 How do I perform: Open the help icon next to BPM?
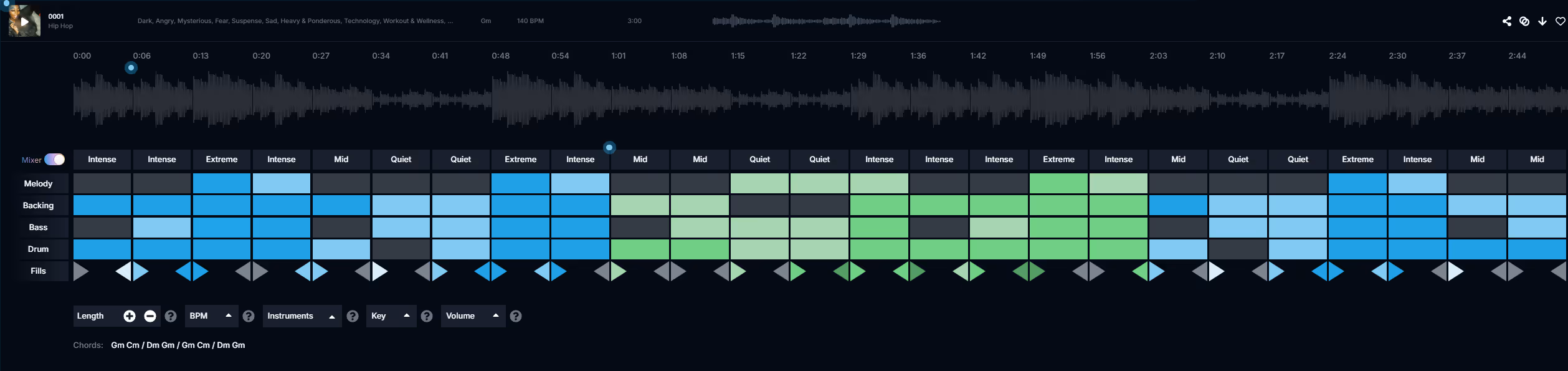click(249, 316)
